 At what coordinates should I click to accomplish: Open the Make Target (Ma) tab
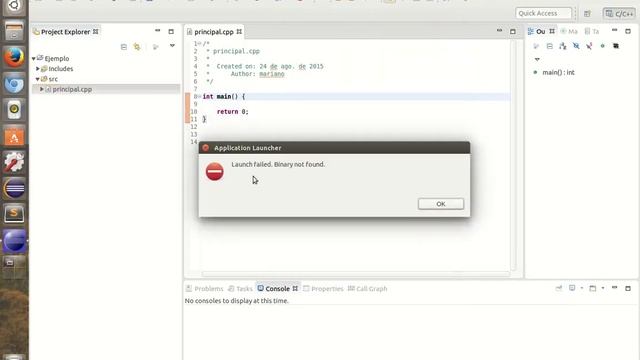569,31
